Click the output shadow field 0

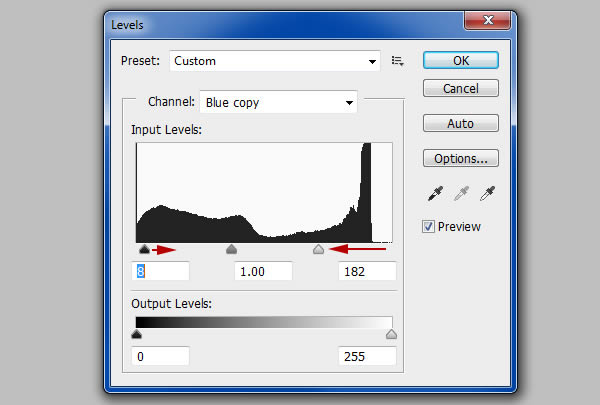[160, 356]
